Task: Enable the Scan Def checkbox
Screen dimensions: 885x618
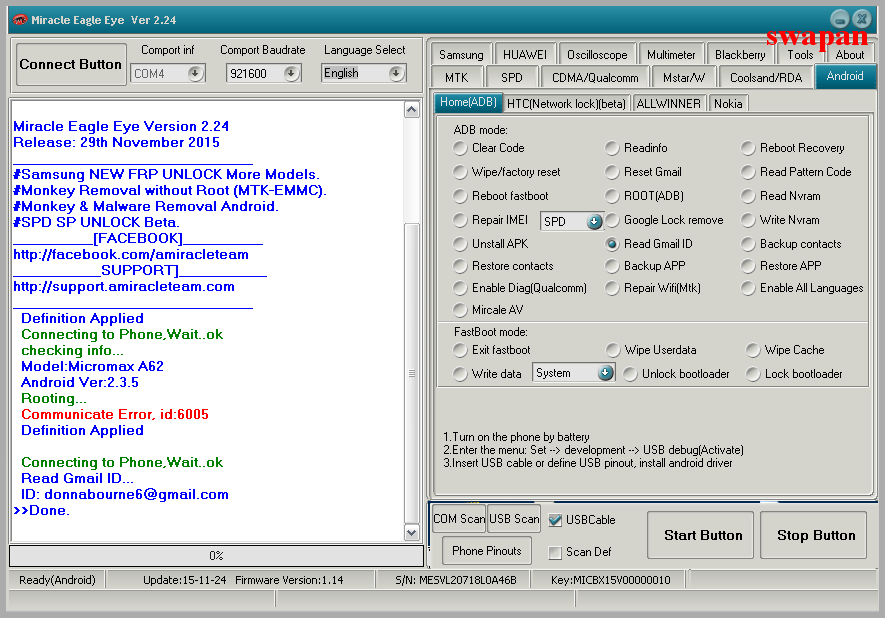Action: tap(555, 552)
